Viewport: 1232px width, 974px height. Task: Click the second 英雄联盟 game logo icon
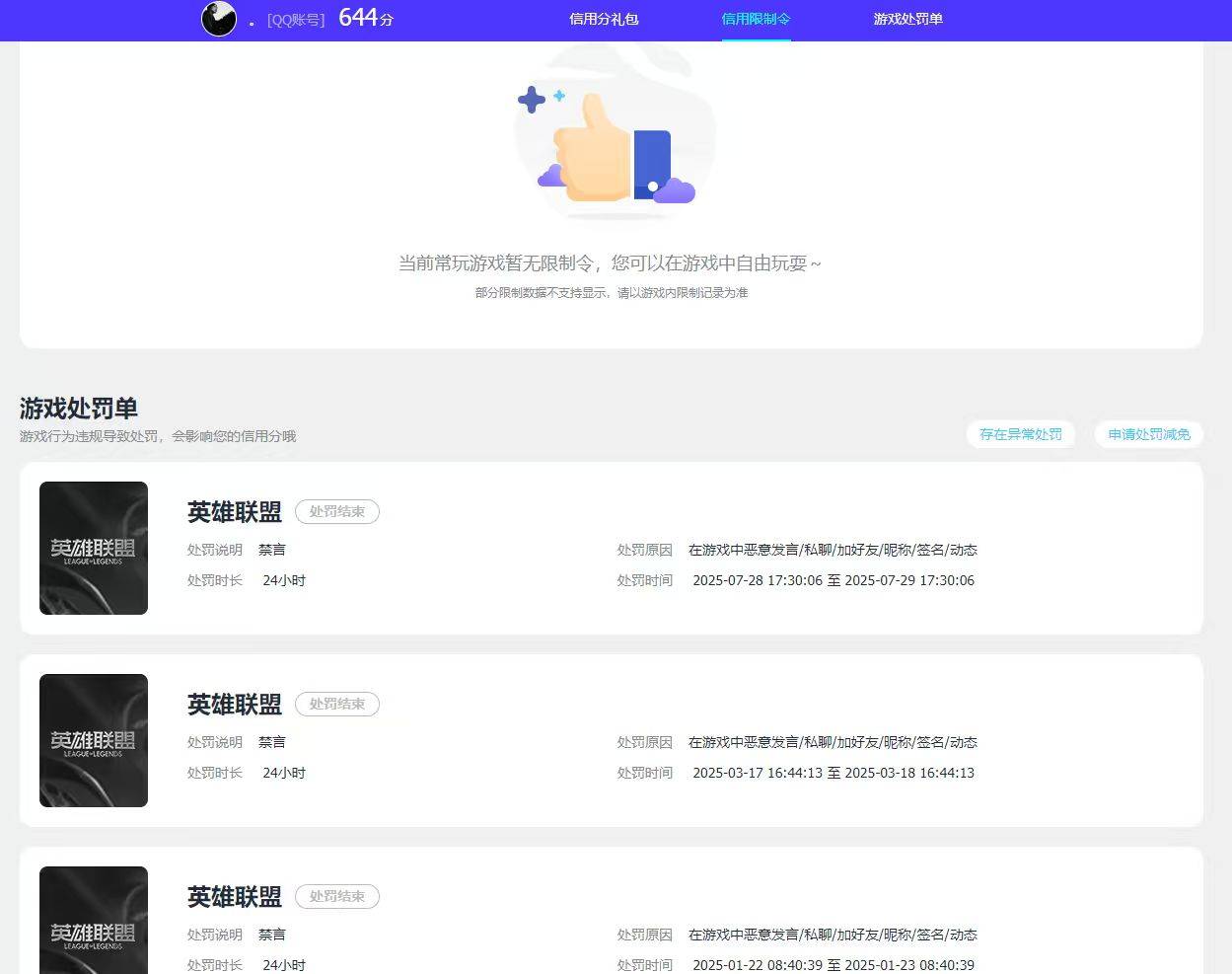pyautogui.click(x=94, y=739)
